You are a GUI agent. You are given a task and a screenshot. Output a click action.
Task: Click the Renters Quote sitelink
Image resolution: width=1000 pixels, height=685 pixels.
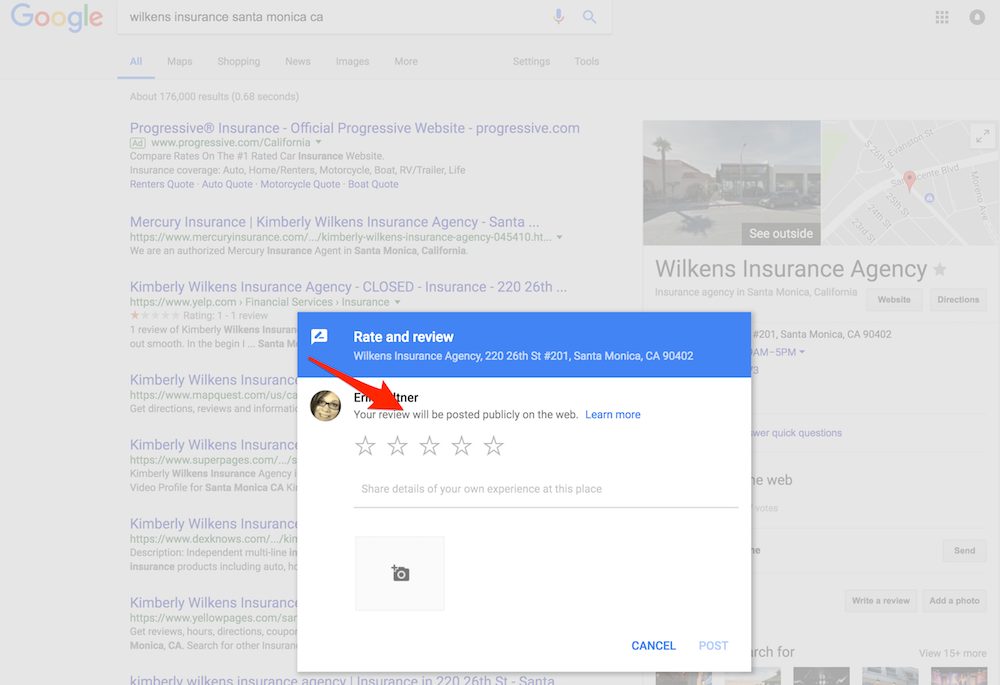(x=162, y=184)
